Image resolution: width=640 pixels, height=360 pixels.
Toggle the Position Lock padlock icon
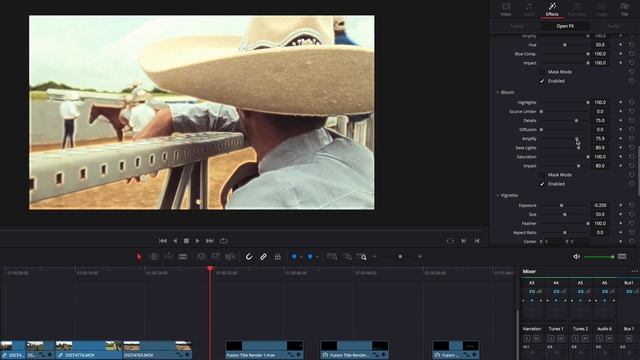coord(278,257)
